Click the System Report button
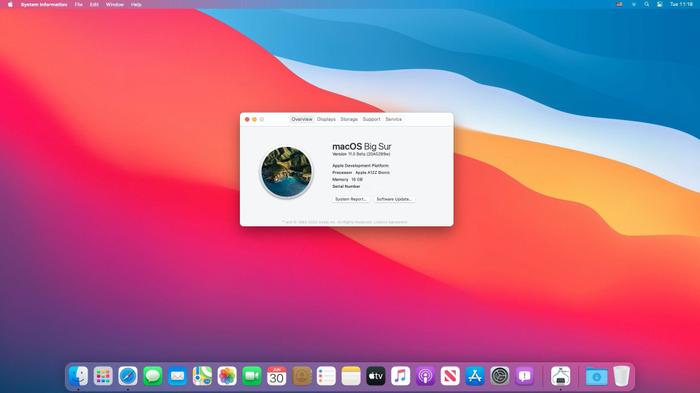Screen dimensions: 700x393 (350, 199)
